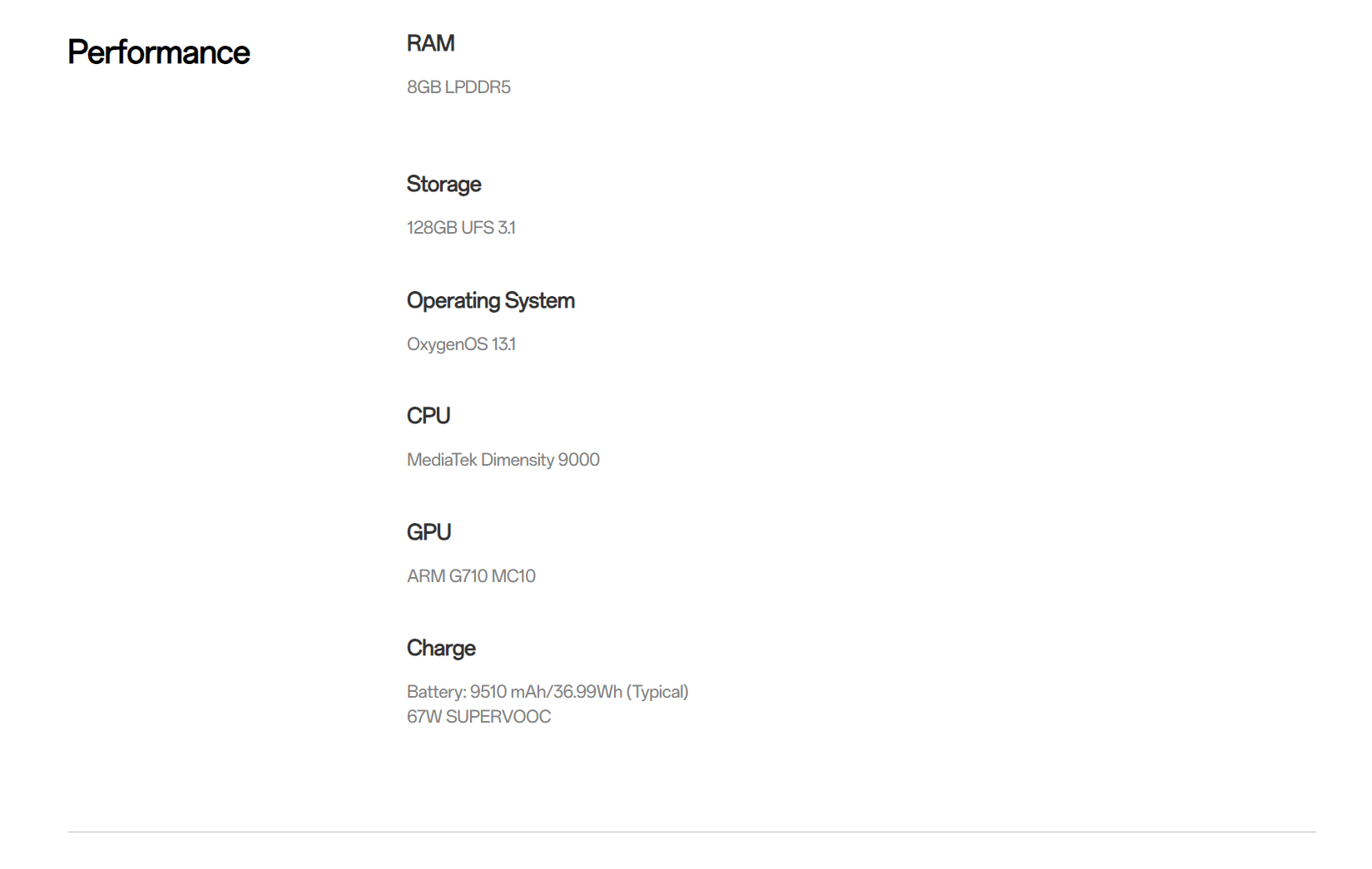Screen dimensions: 1372x869
Task: Click the (Typical) text in battery line
Action: tap(657, 692)
